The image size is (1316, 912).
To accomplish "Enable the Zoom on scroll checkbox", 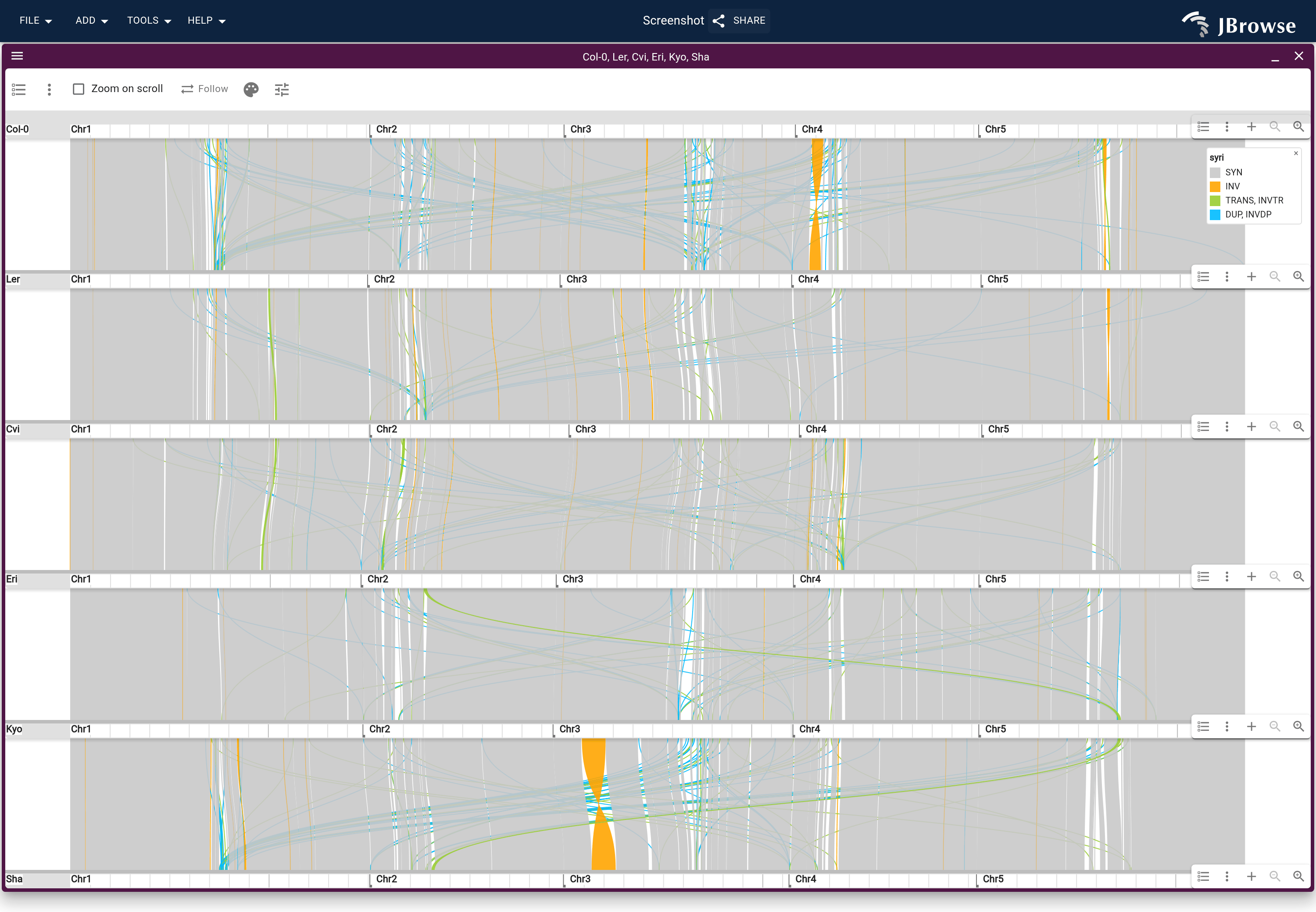I will click(79, 89).
